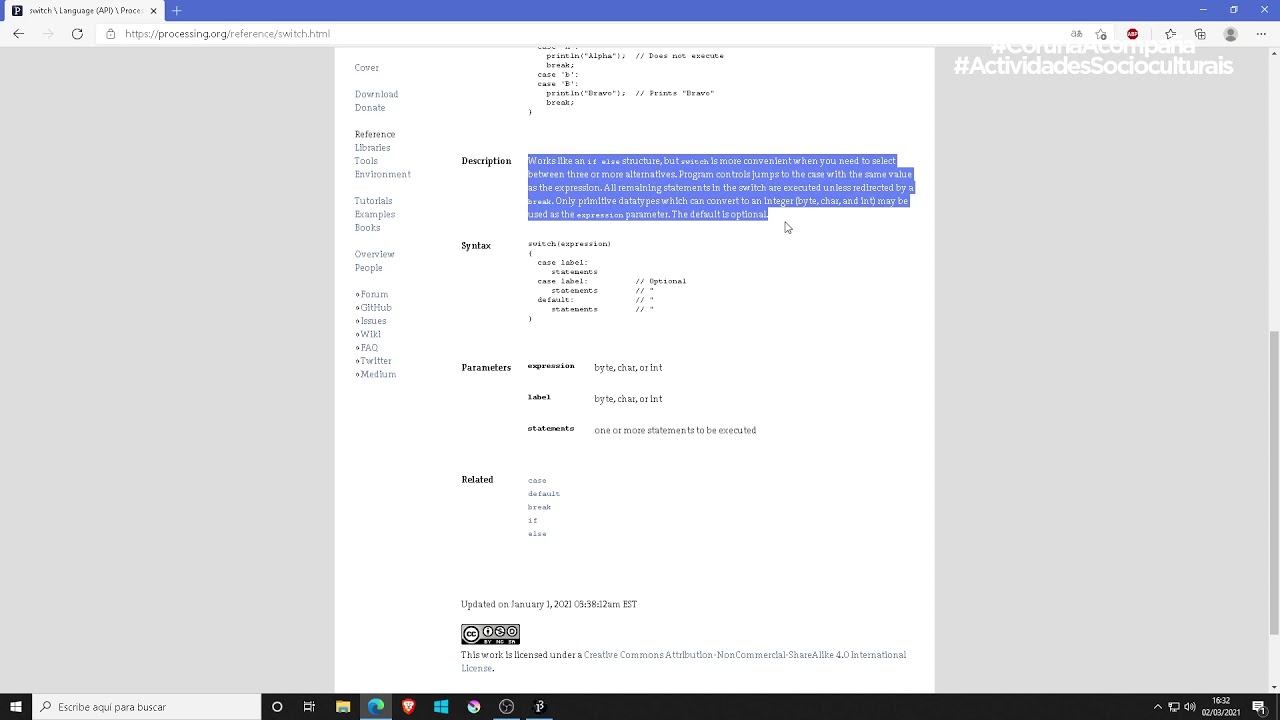Open the Twitter external link

coord(376,361)
